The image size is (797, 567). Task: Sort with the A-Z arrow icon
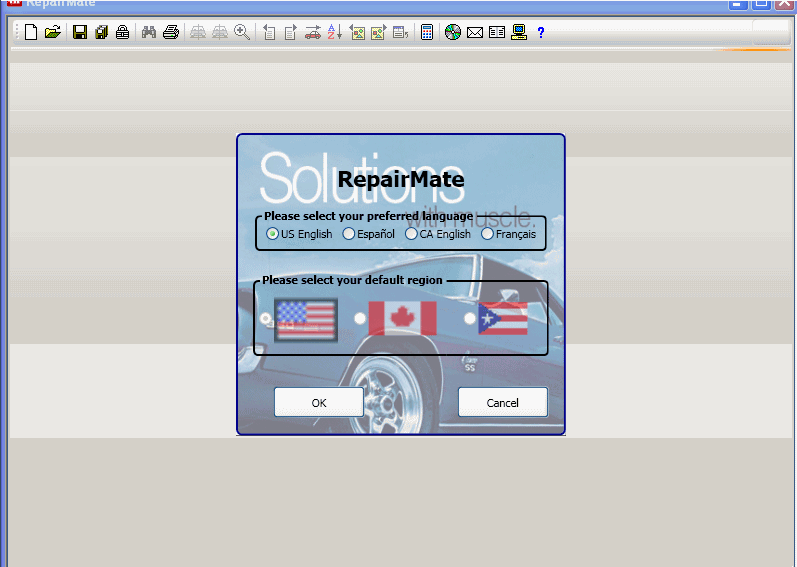334,33
